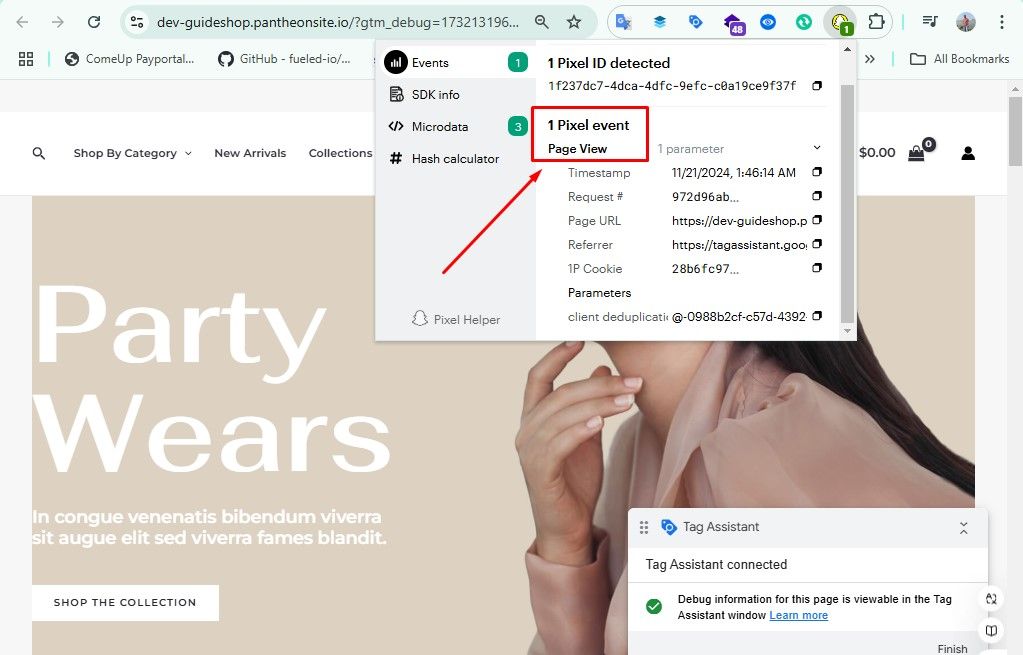Copy the 1P Cookie value

click(817, 267)
